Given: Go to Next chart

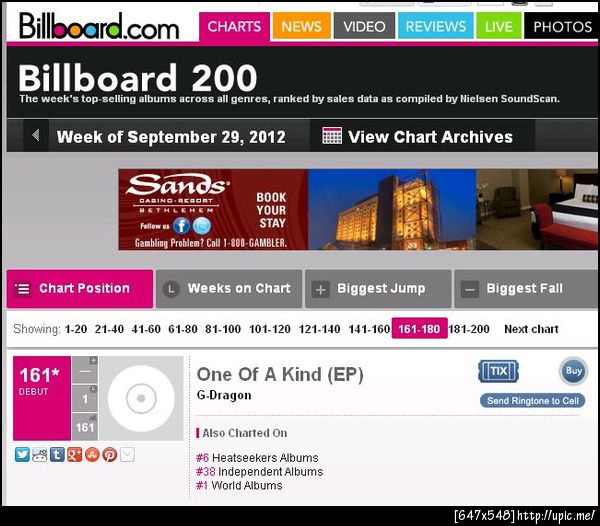Looking at the screenshot, I should pos(531,329).
